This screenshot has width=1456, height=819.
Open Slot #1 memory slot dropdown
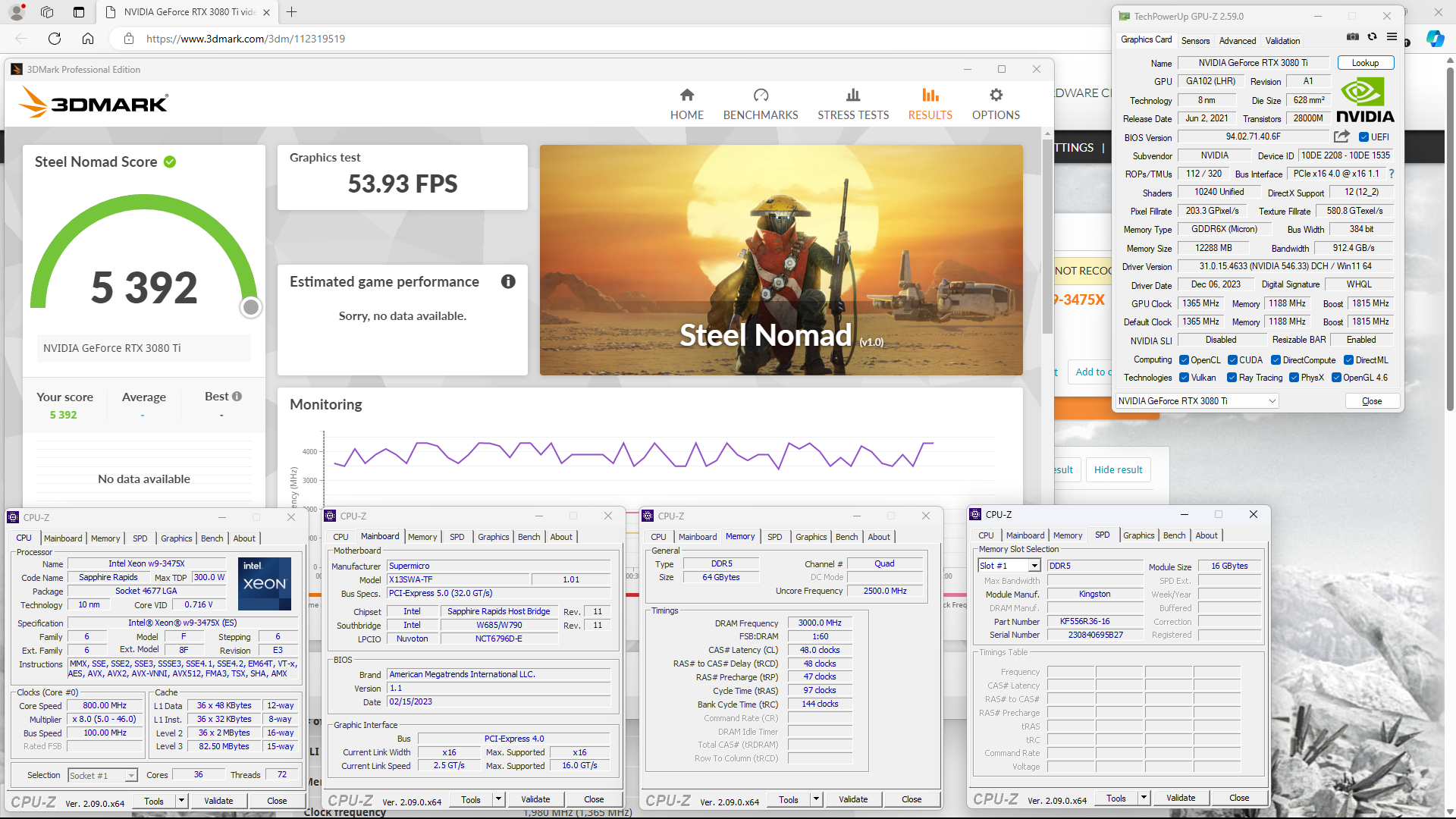pyautogui.click(x=1009, y=566)
